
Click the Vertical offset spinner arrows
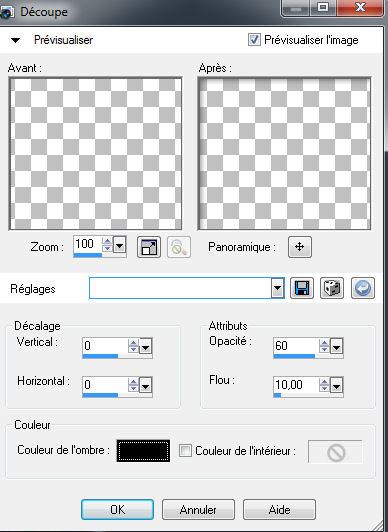point(133,346)
